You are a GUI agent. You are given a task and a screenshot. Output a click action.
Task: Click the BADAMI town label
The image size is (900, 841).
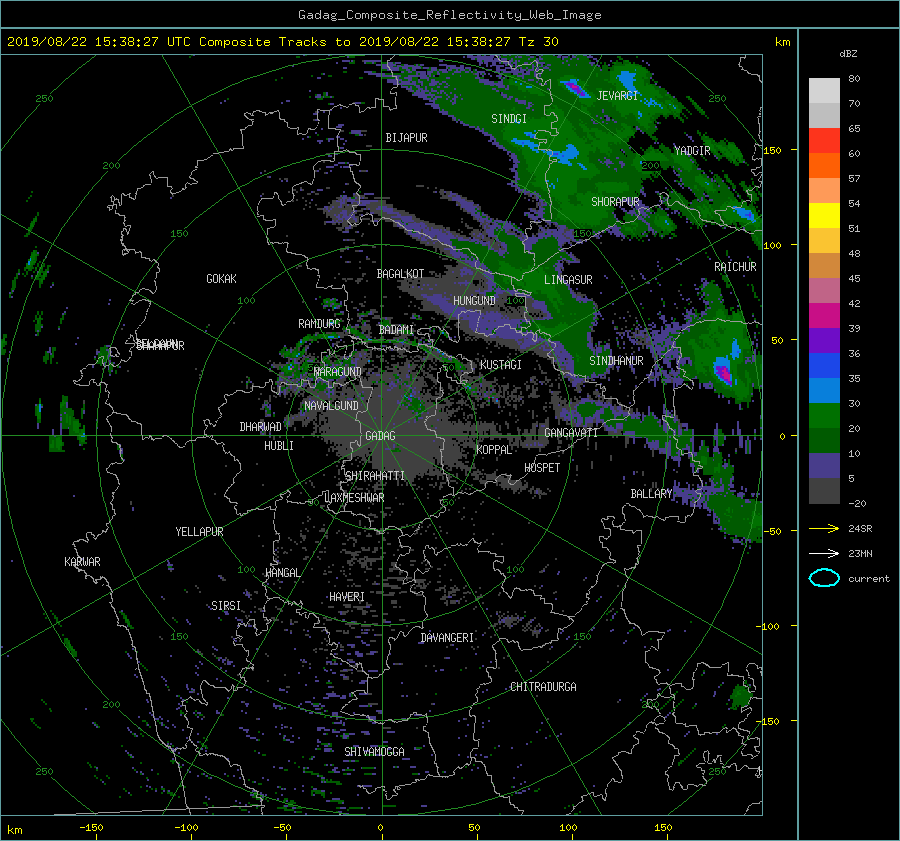point(396,330)
